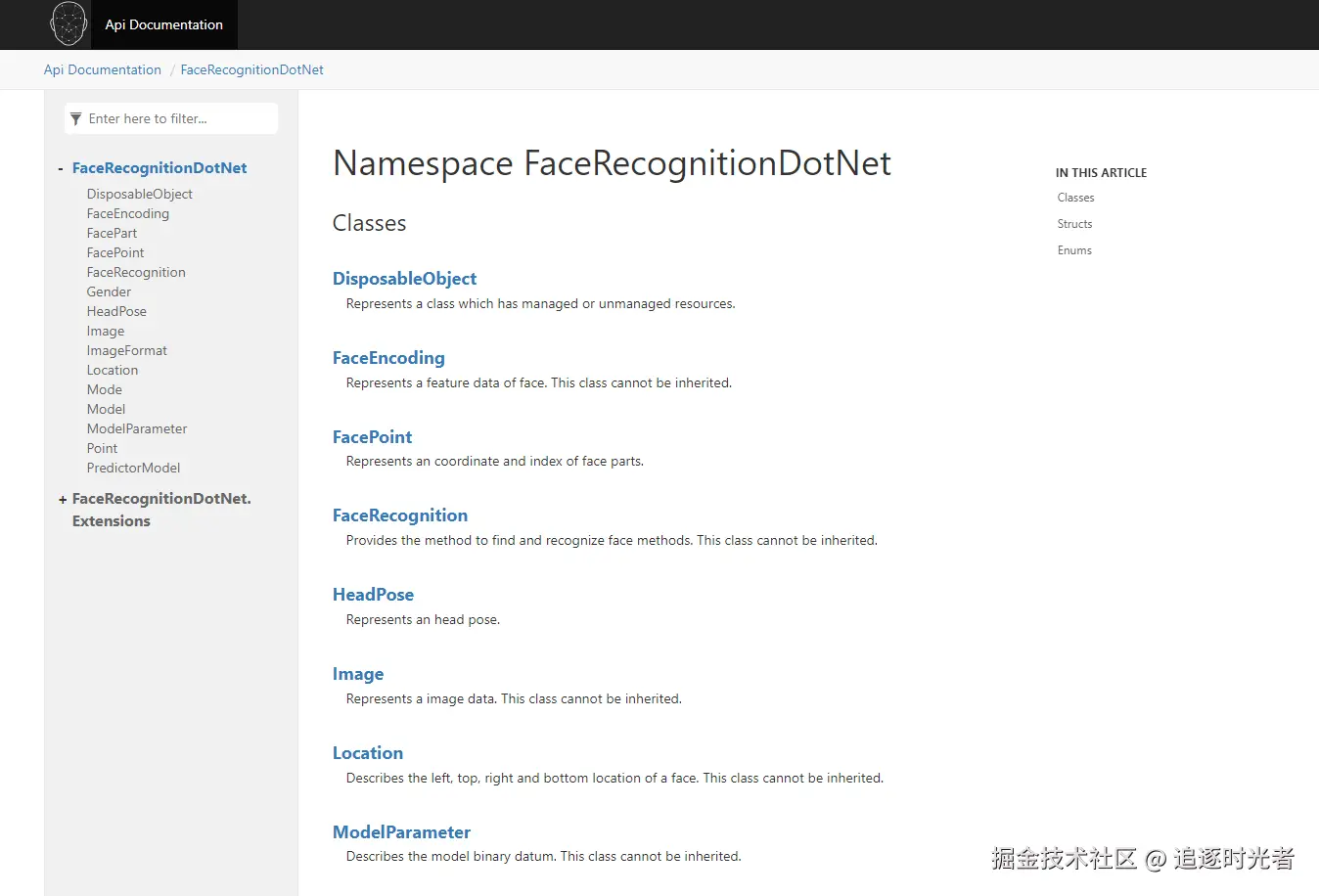
Task: Select DisposableObject in the sidebar tree
Action: [139, 194]
